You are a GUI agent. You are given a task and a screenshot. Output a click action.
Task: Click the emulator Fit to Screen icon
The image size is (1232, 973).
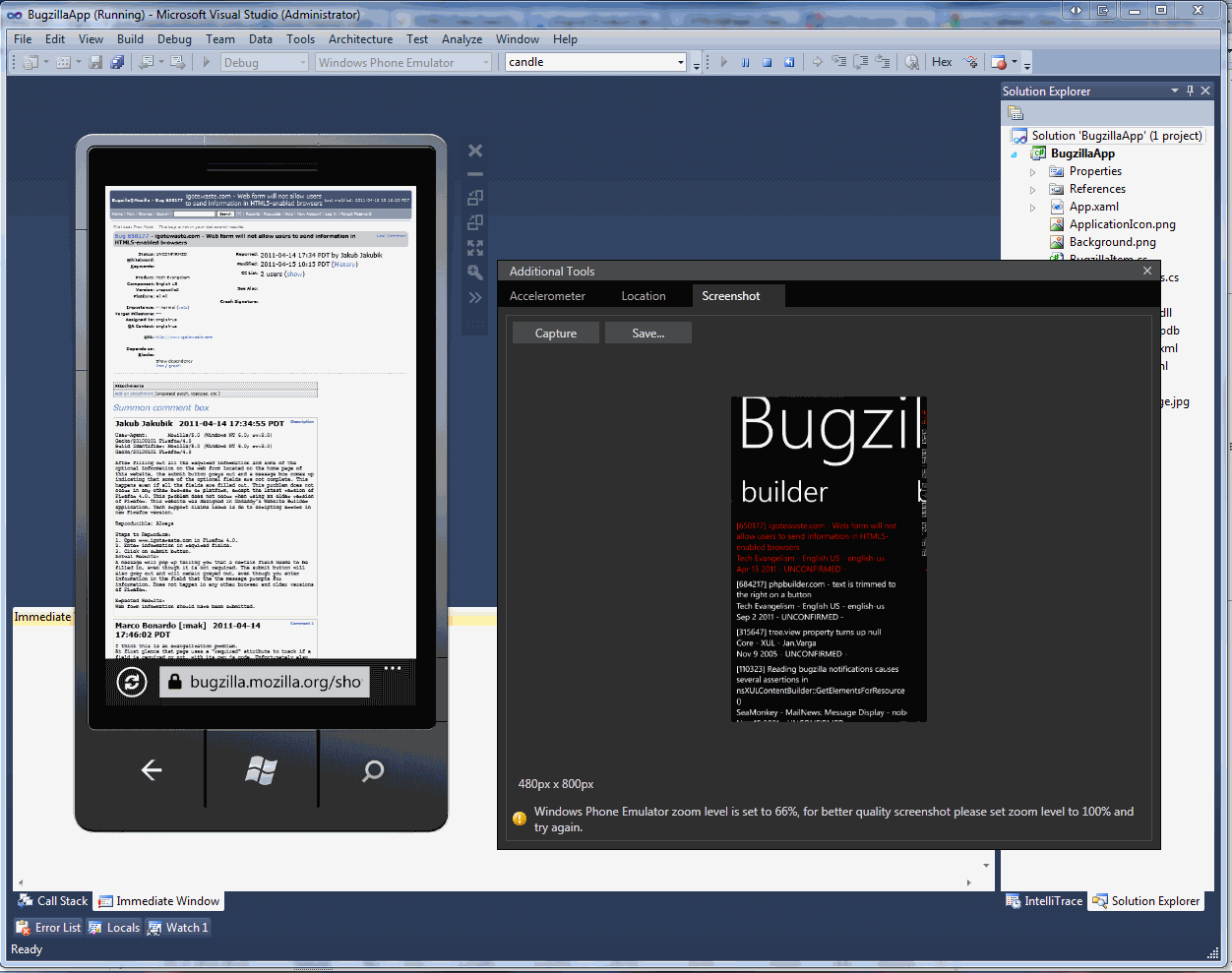(x=475, y=248)
